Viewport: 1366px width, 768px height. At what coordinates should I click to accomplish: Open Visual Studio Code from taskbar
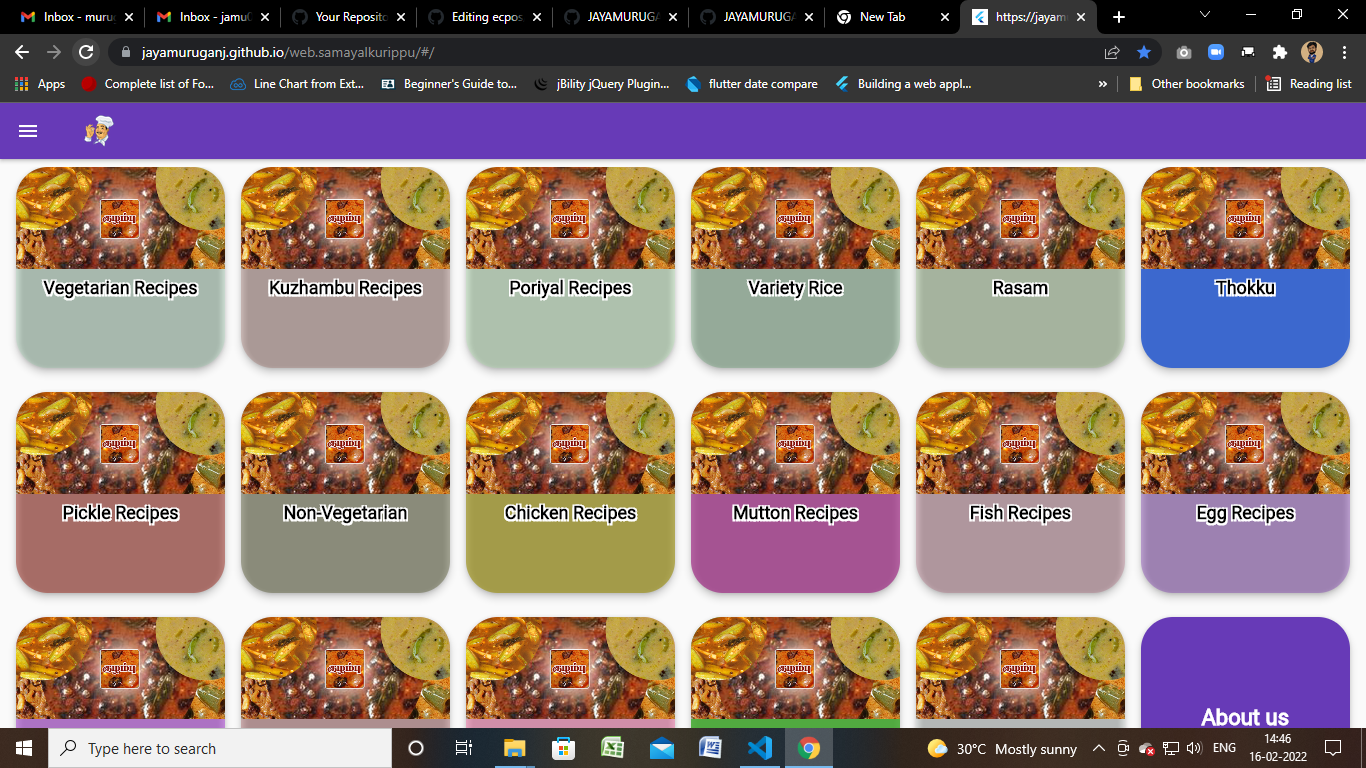click(760, 748)
